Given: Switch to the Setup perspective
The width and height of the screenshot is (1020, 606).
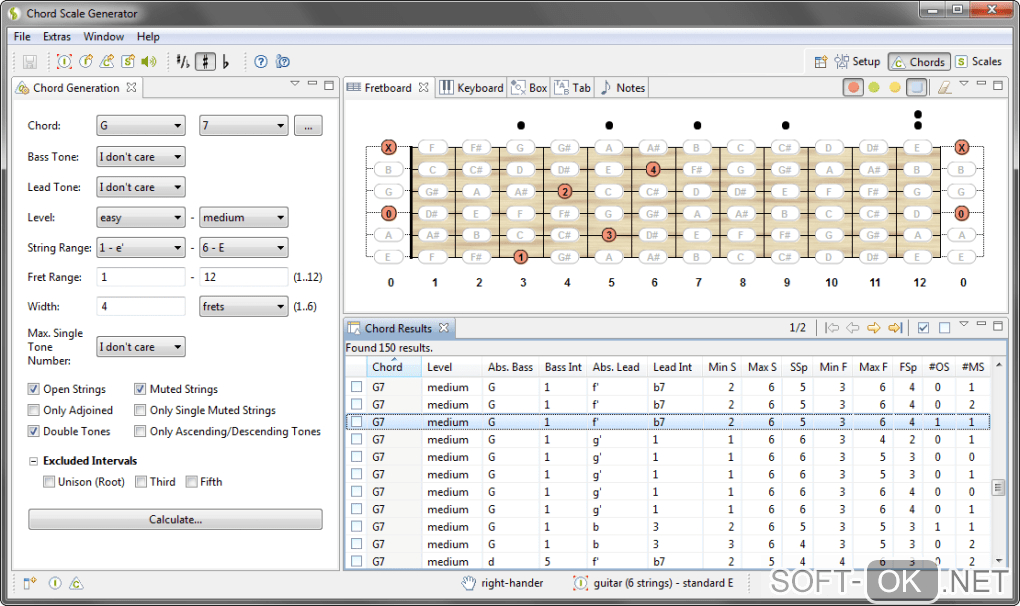Looking at the screenshot, I should [x=857, y=62].
